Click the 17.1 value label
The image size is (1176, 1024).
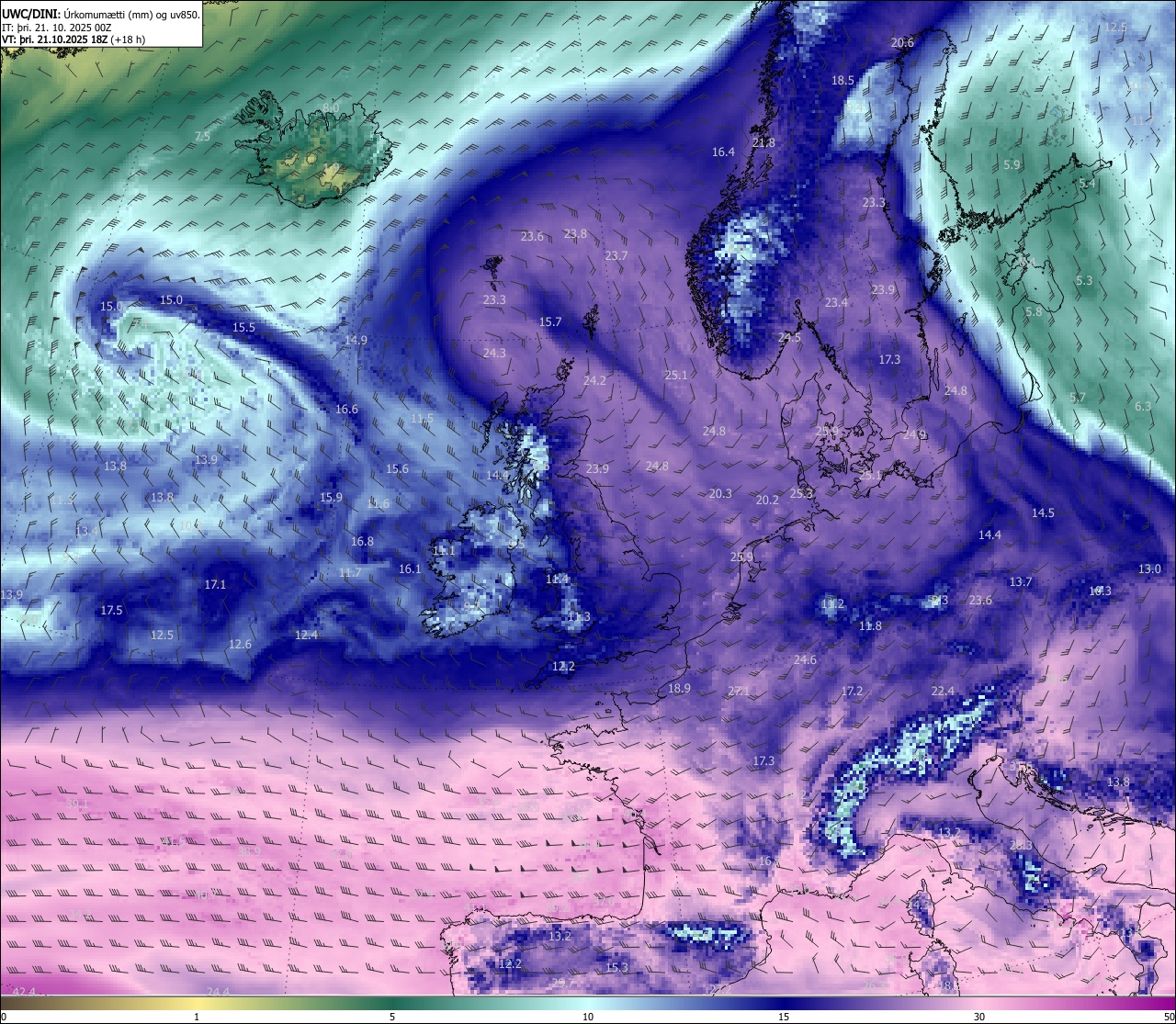[215, 584]
